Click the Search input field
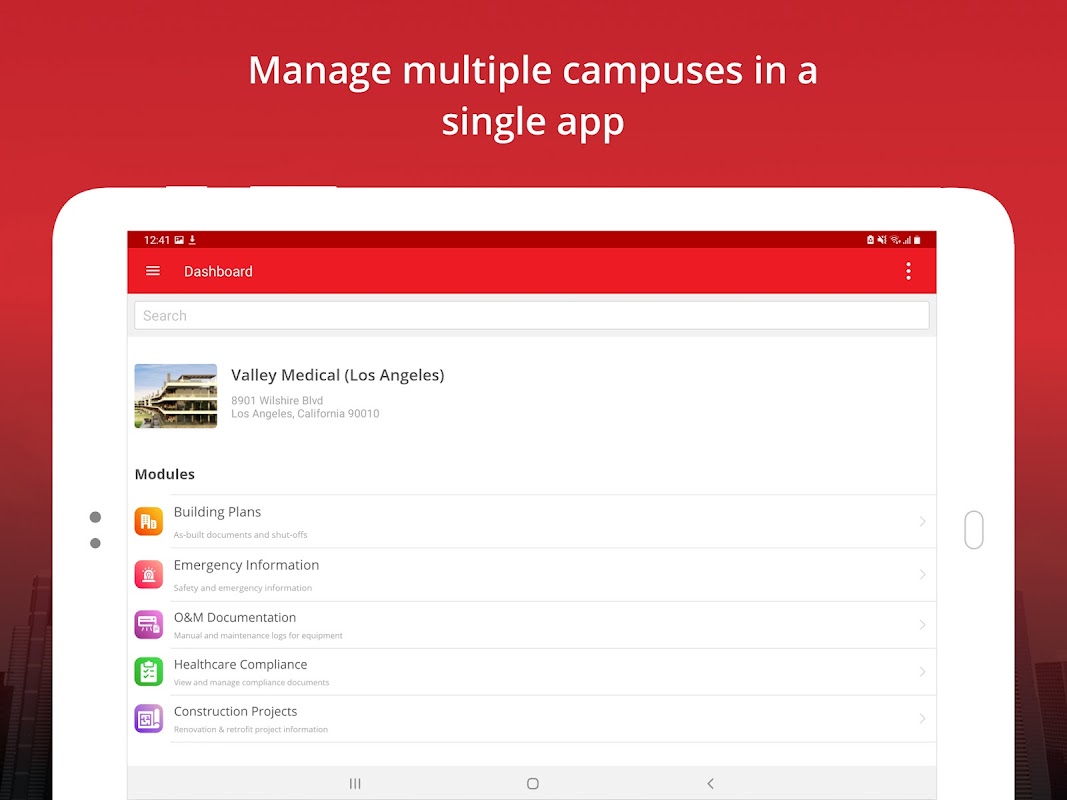Image resolution: width=1067 pixels, height=800 pixels. (x=531, y=316)
